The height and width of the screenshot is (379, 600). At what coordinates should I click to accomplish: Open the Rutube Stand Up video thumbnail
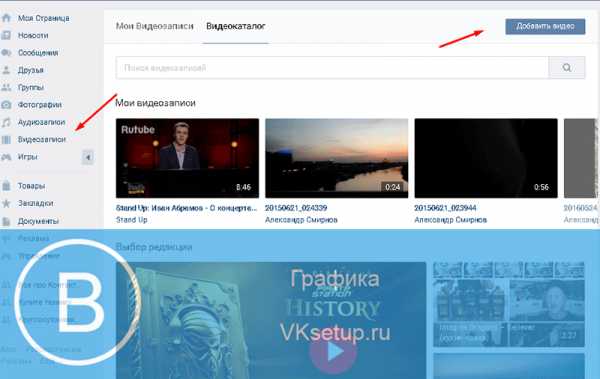point(188,158)
